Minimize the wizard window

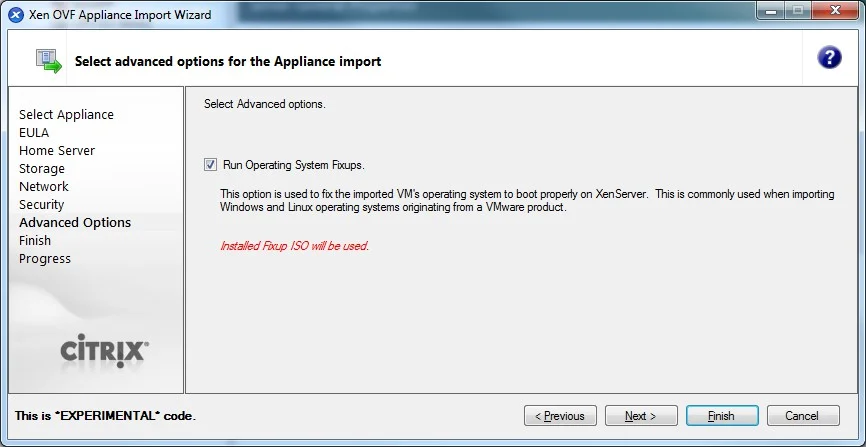(x=770, y=10)
